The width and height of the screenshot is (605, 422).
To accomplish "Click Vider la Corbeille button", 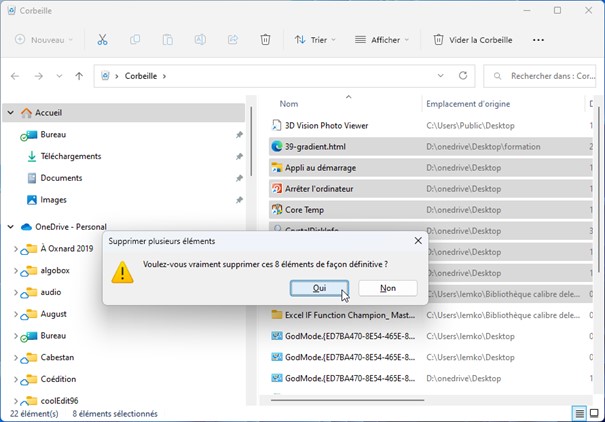I will click(x=472, y=40).
